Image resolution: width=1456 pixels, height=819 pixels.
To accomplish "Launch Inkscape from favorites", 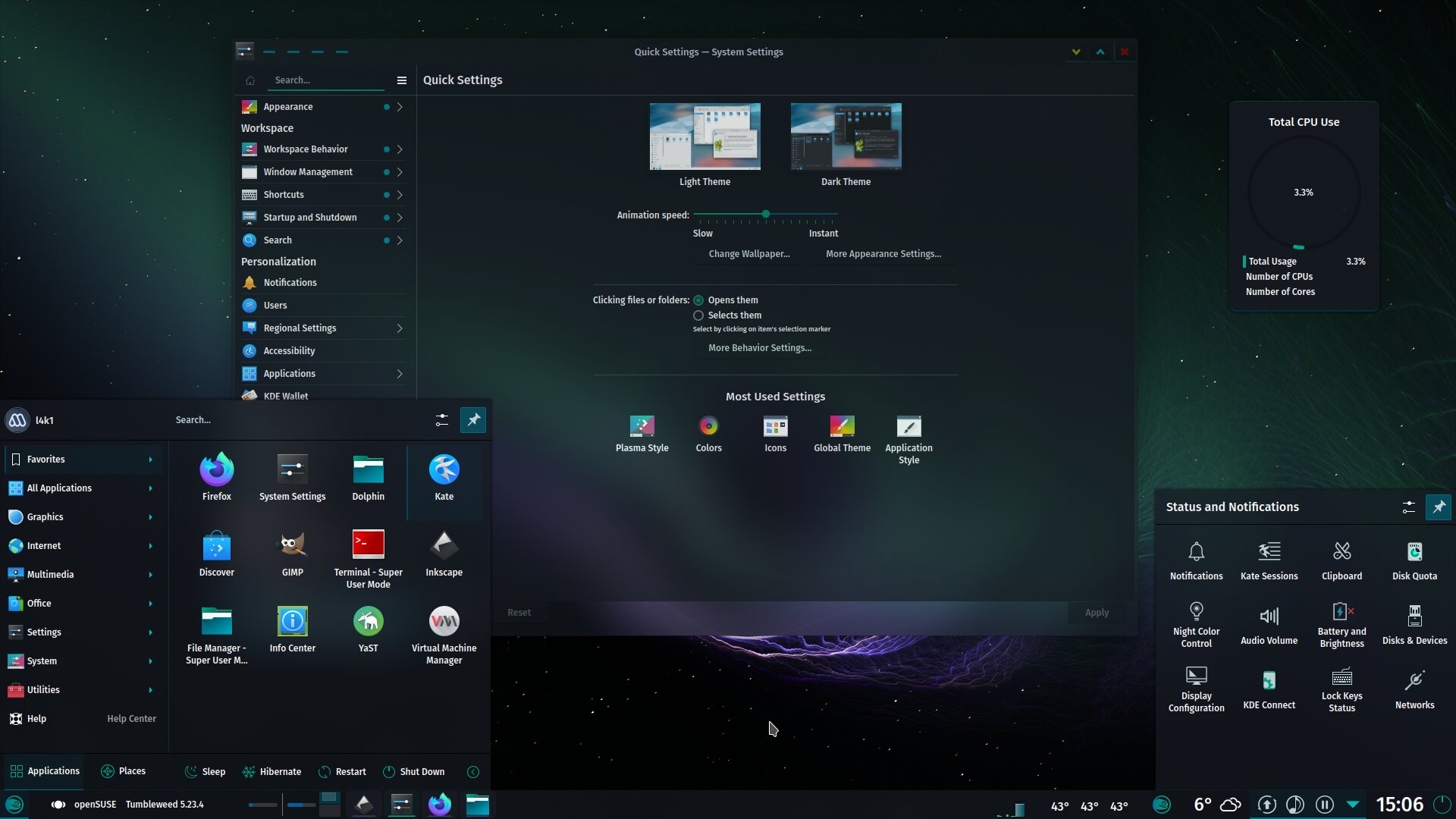I will pos(444,553).
